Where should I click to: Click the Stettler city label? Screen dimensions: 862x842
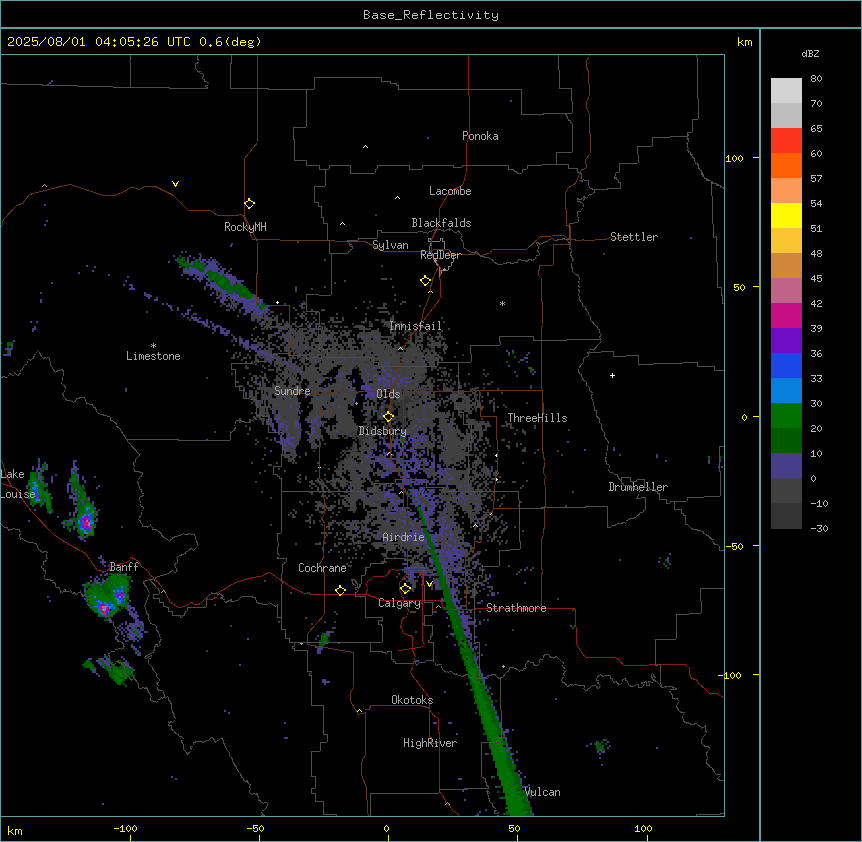click(x=634, y=237)
